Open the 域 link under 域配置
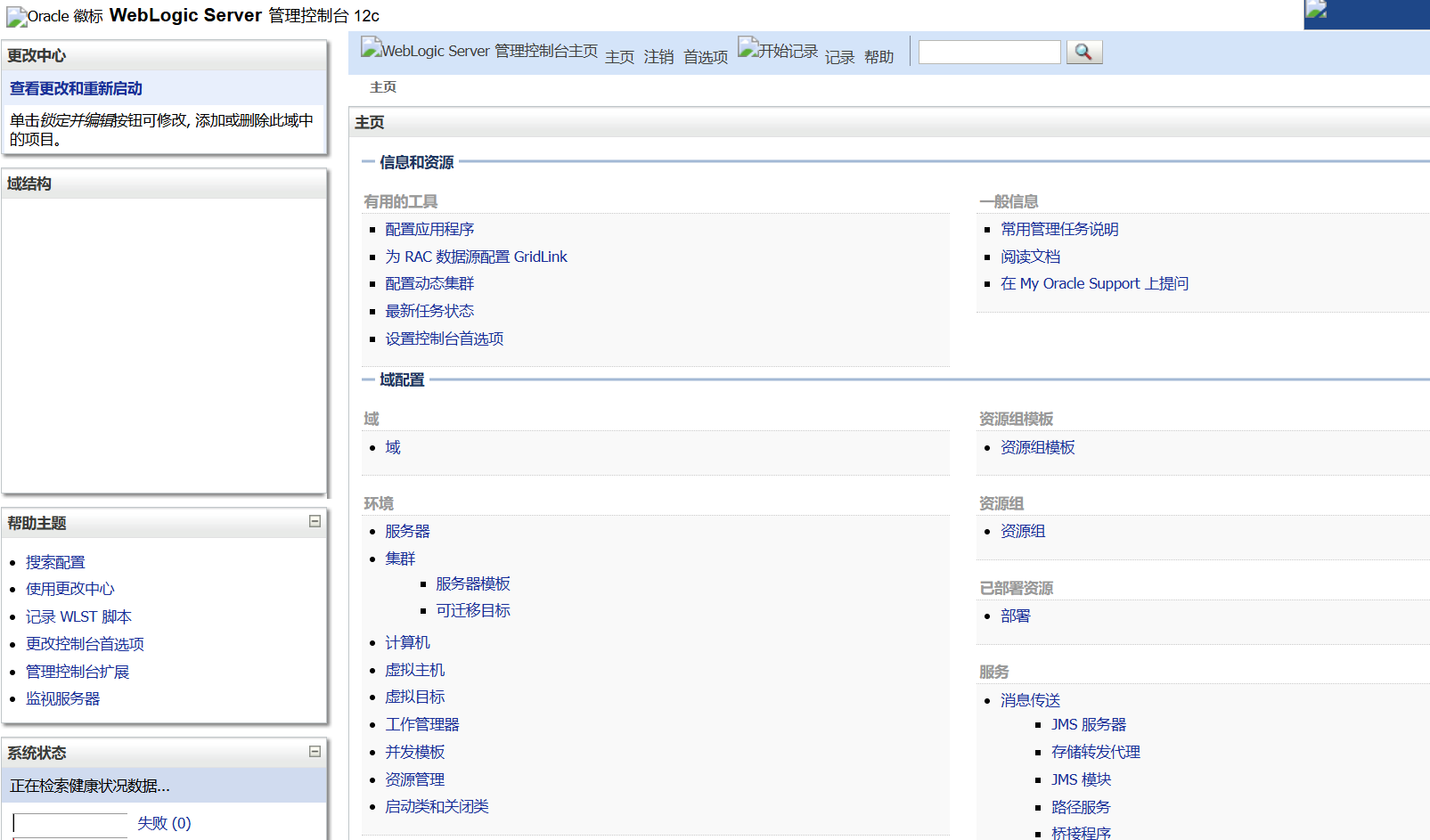 click(x=393, y=447)
